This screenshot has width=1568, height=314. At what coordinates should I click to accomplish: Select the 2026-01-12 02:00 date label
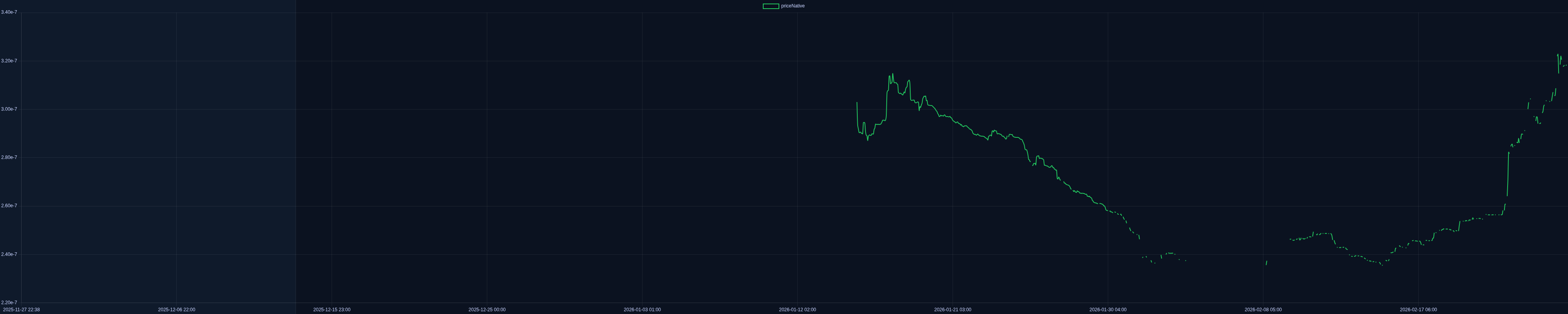797,310
